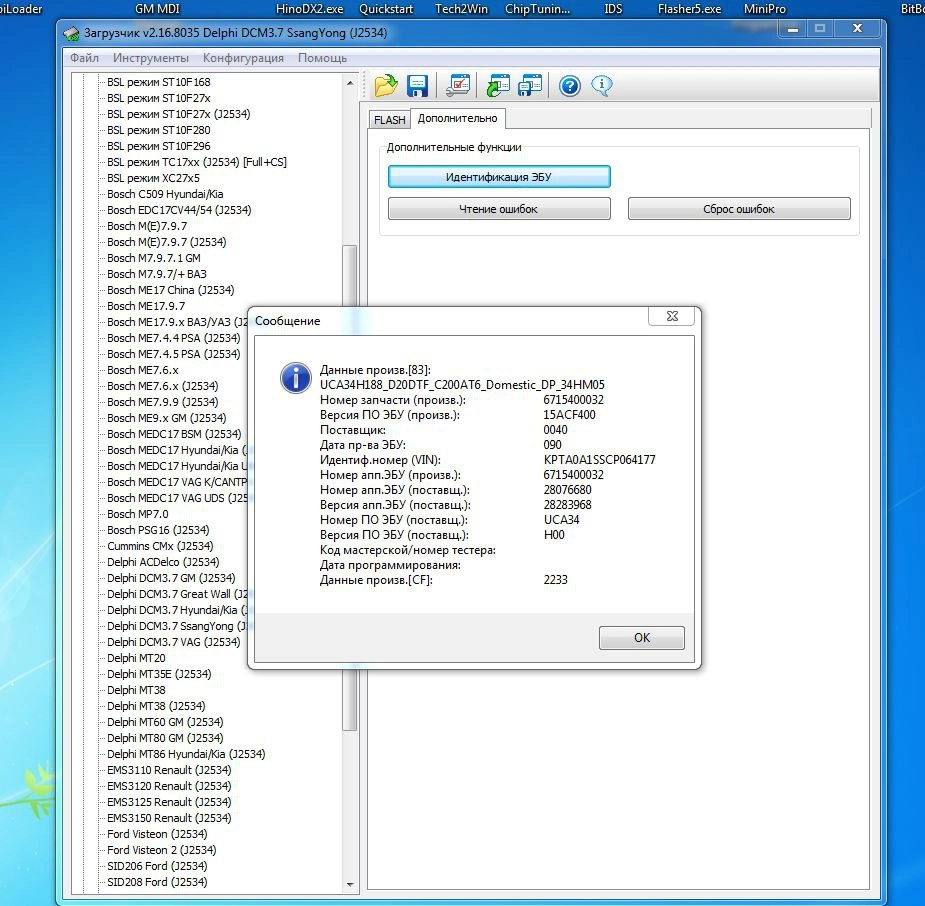Select EMS3150 Renault (J2534) entry
Viewport: 925px width, 906px height.
click(169, 818)
